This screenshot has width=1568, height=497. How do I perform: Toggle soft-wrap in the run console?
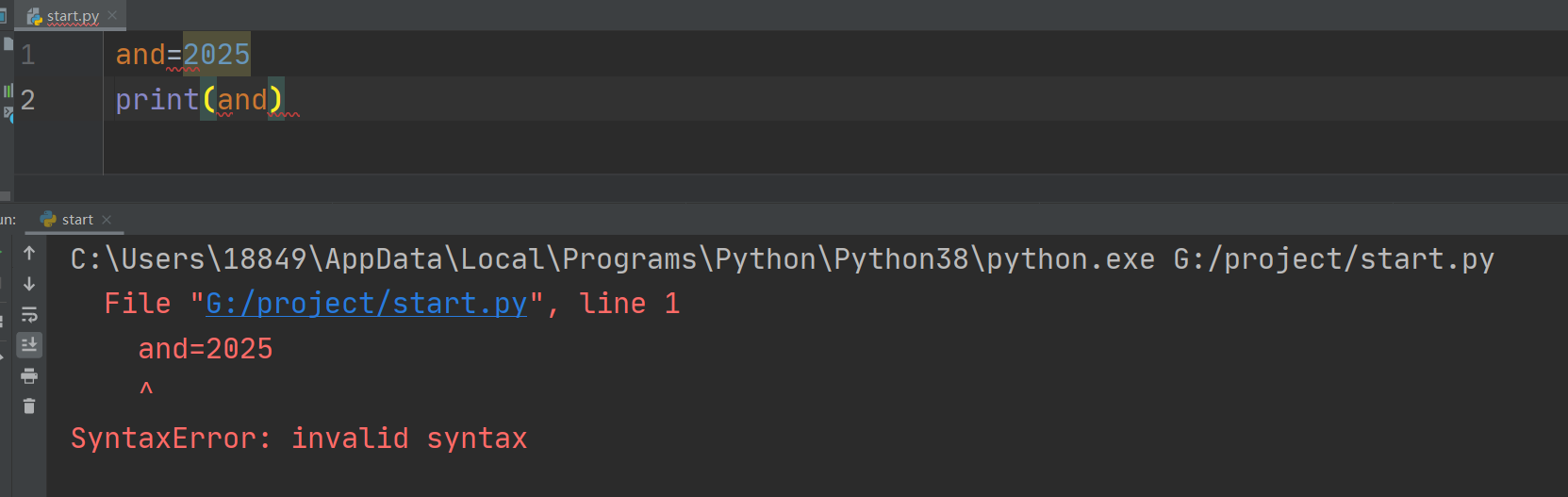pos(29,315)
